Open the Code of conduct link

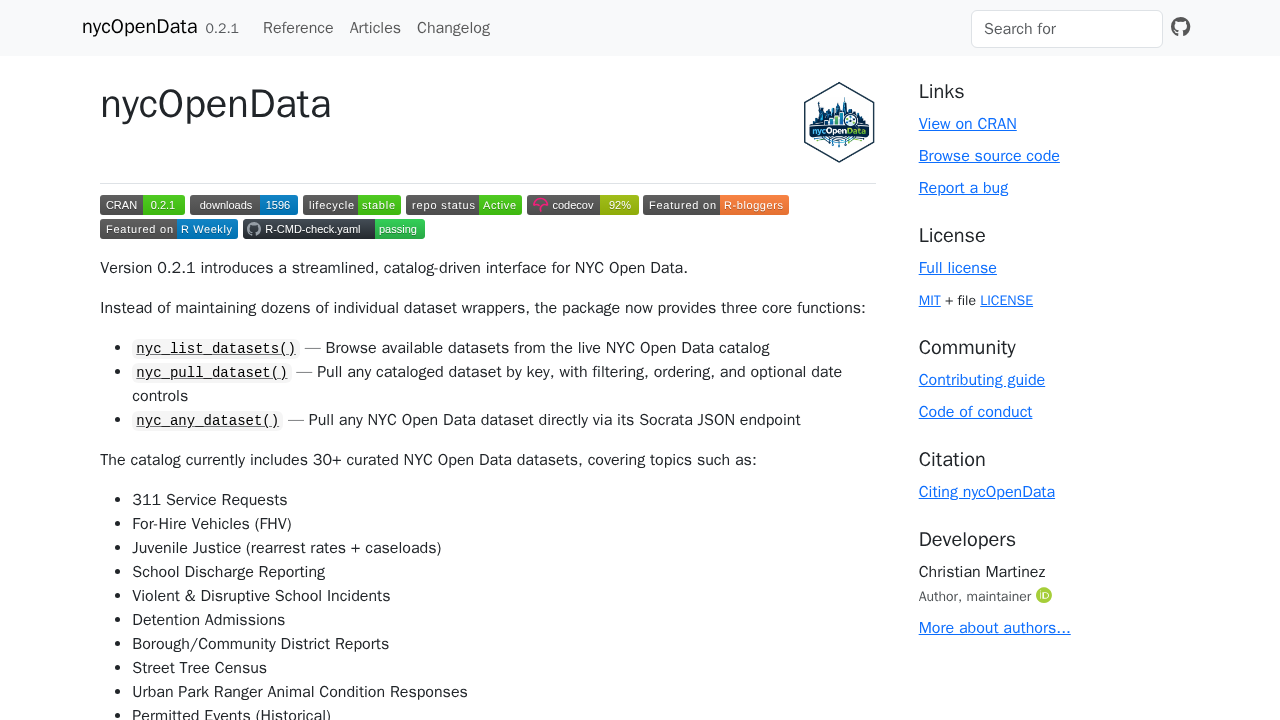(x=975, y=412)
